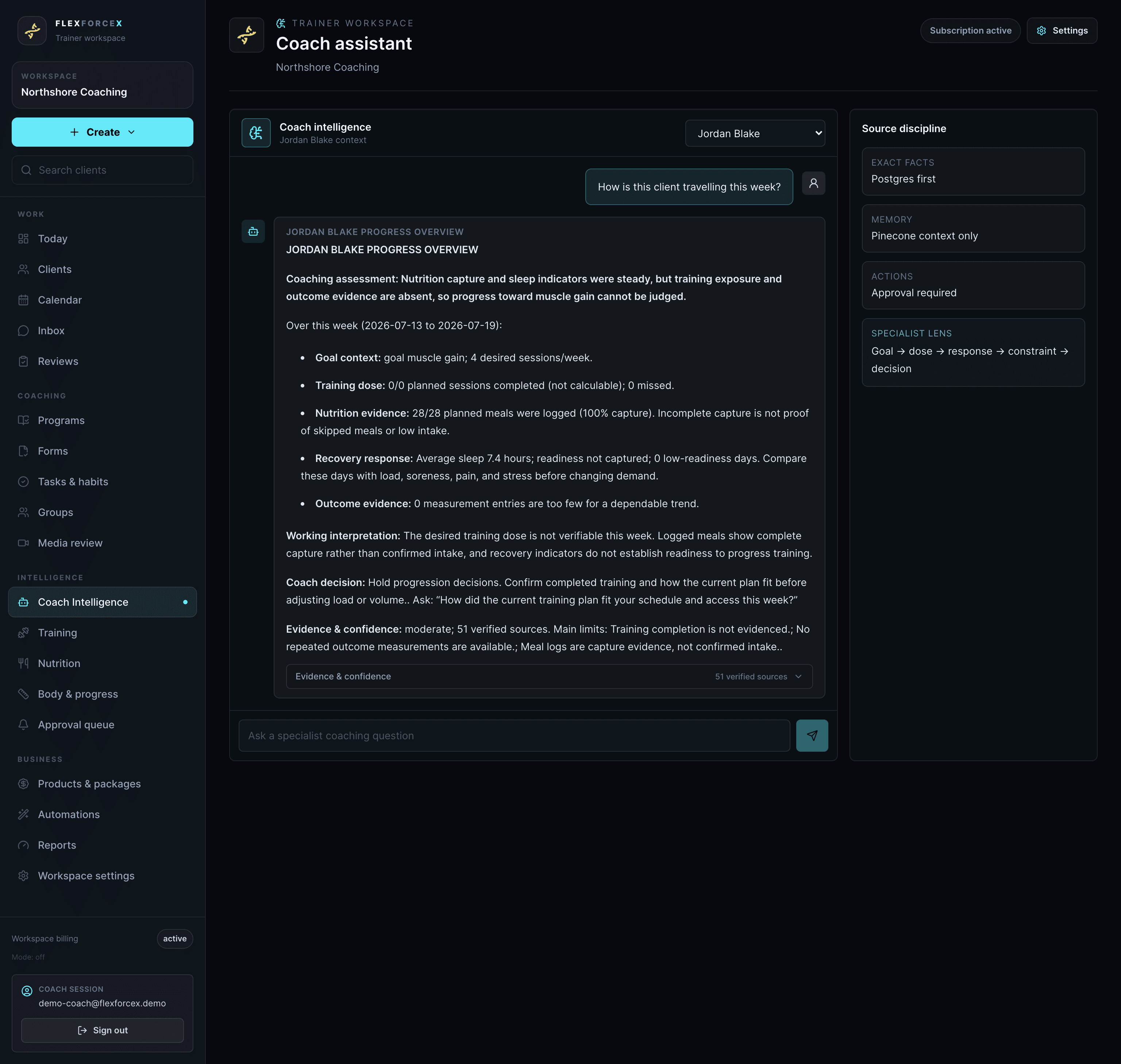1121x1064 pixels.
Task: Open the Jordan Blake client dropdown
Action: coord(755,133)
